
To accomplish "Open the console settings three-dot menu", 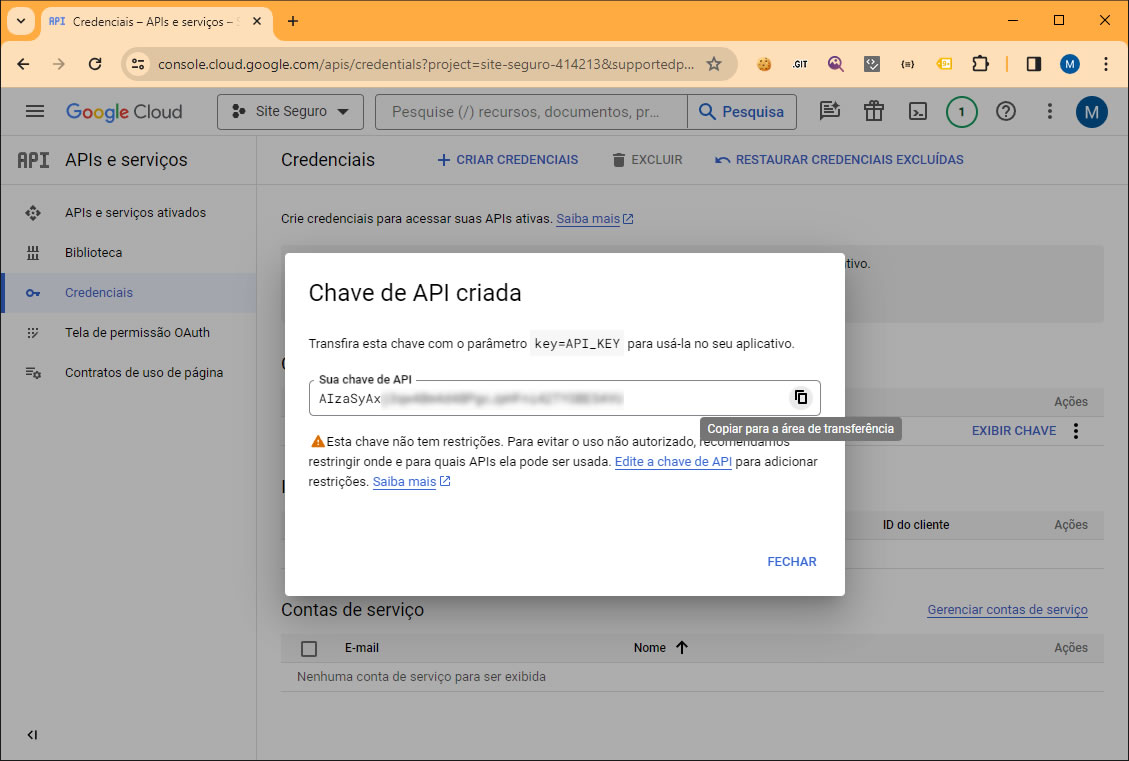I will (1049, 111).
